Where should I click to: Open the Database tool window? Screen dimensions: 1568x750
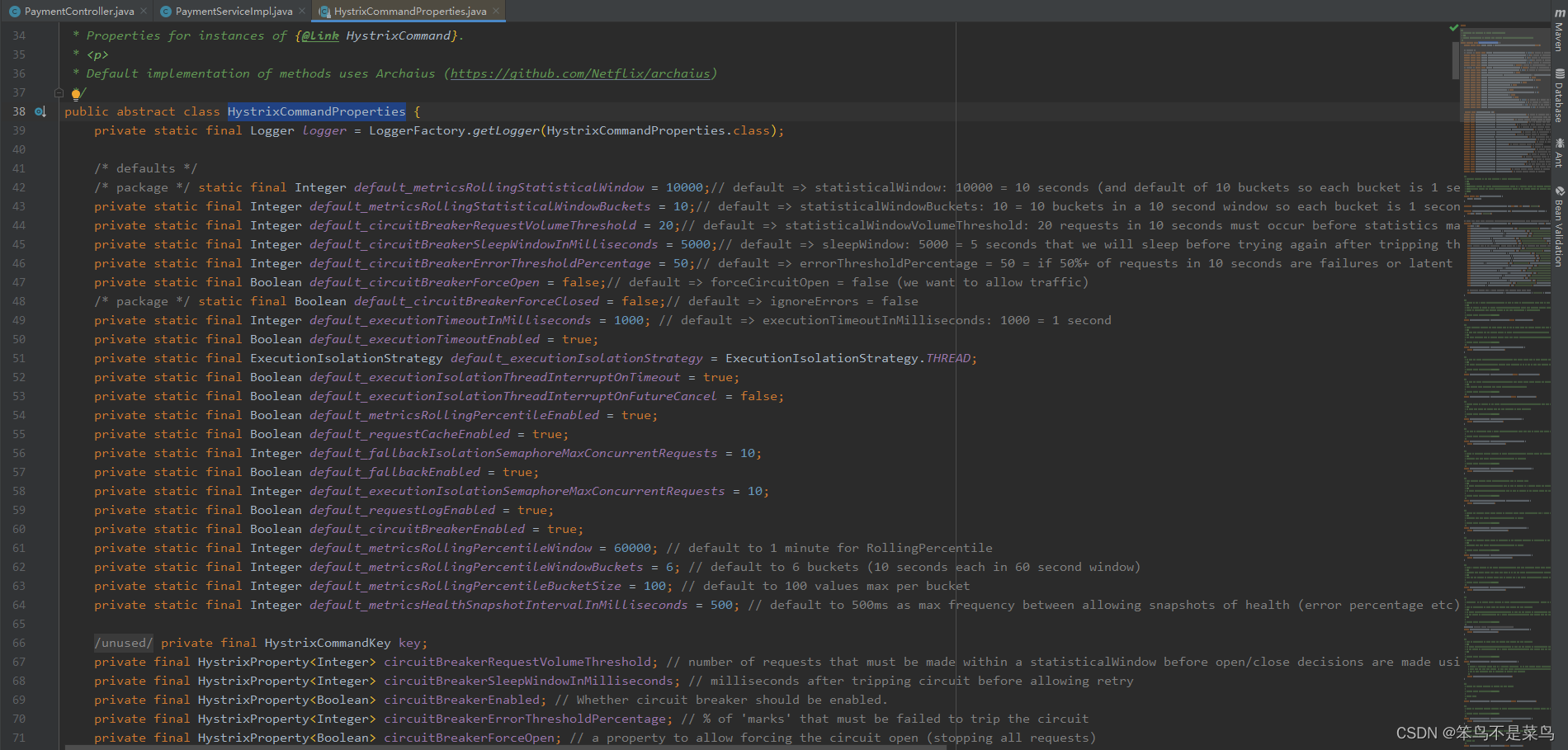point(1559,96)
